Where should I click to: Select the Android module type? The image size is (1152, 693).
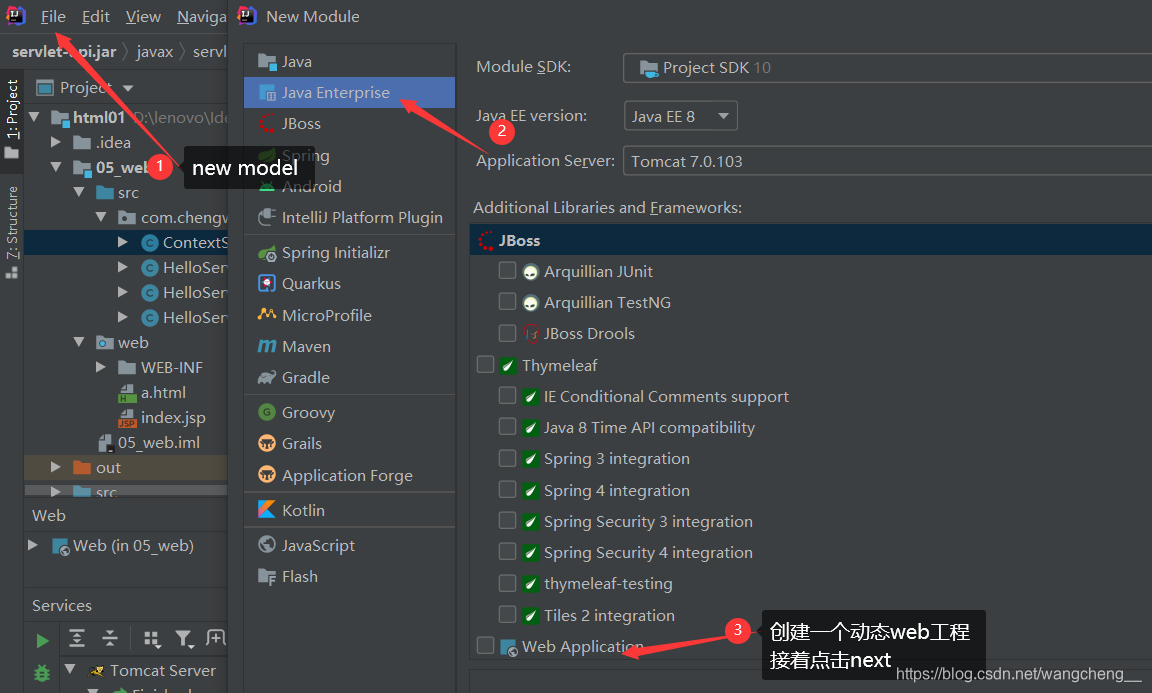pos(350,187)
